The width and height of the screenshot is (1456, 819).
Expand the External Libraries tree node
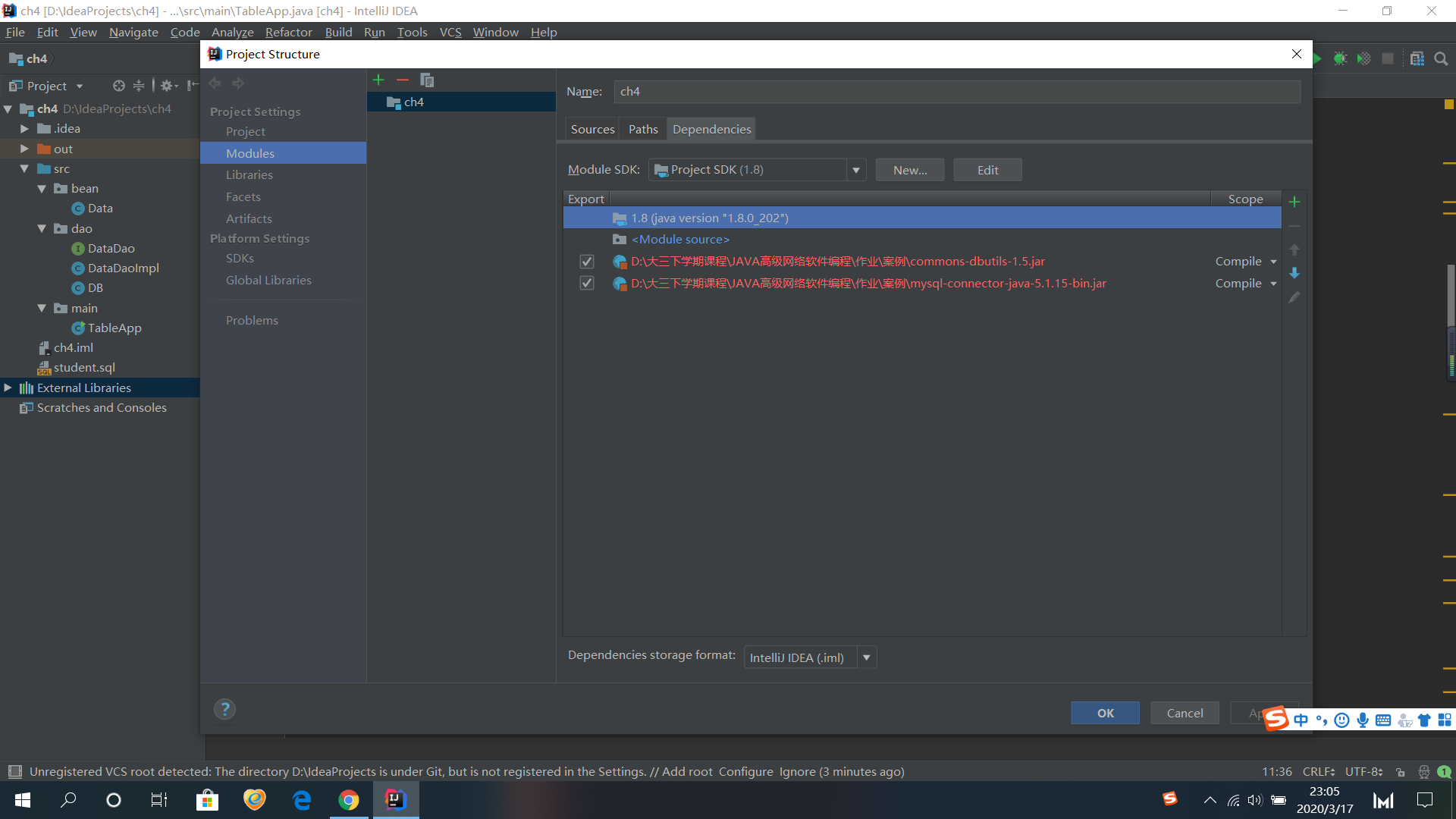tap(8, 388)
